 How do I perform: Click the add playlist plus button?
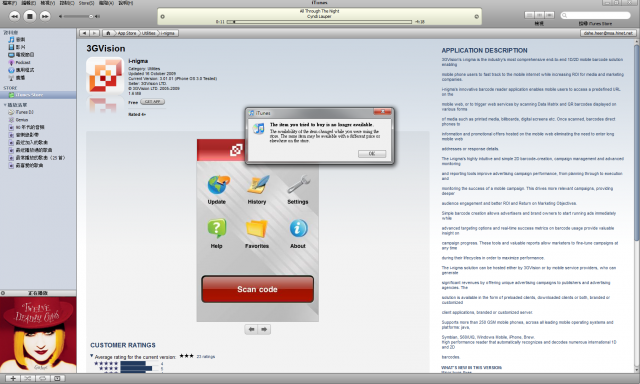coord(13,378)
